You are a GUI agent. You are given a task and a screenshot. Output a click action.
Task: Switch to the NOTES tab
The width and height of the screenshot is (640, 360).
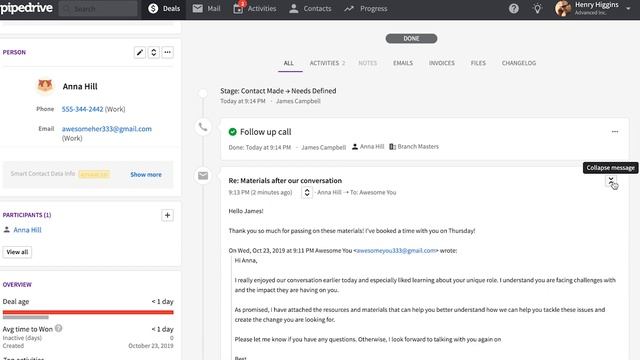pos(367,63)
